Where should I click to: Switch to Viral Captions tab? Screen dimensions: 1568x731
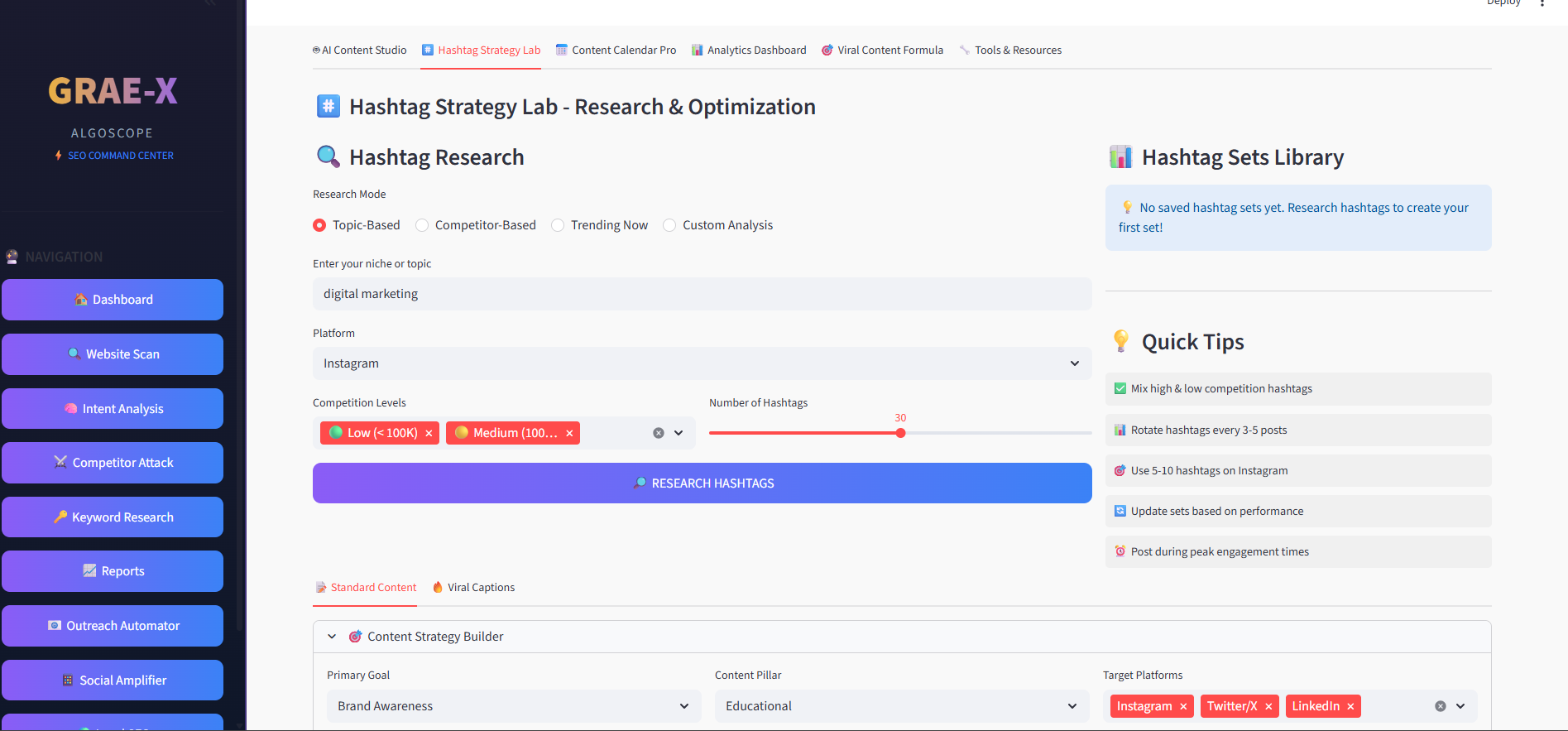(x=473, y=587)
